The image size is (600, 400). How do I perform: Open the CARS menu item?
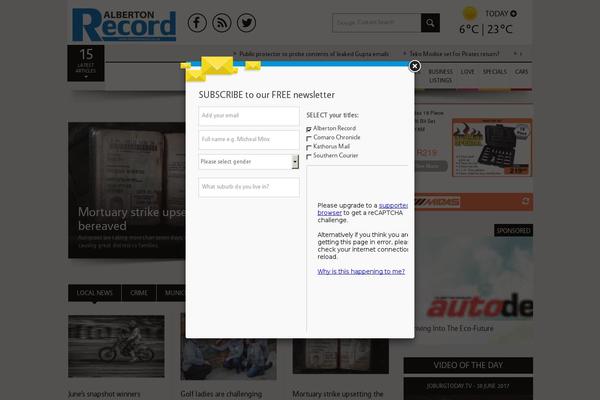tap(521, 72)
